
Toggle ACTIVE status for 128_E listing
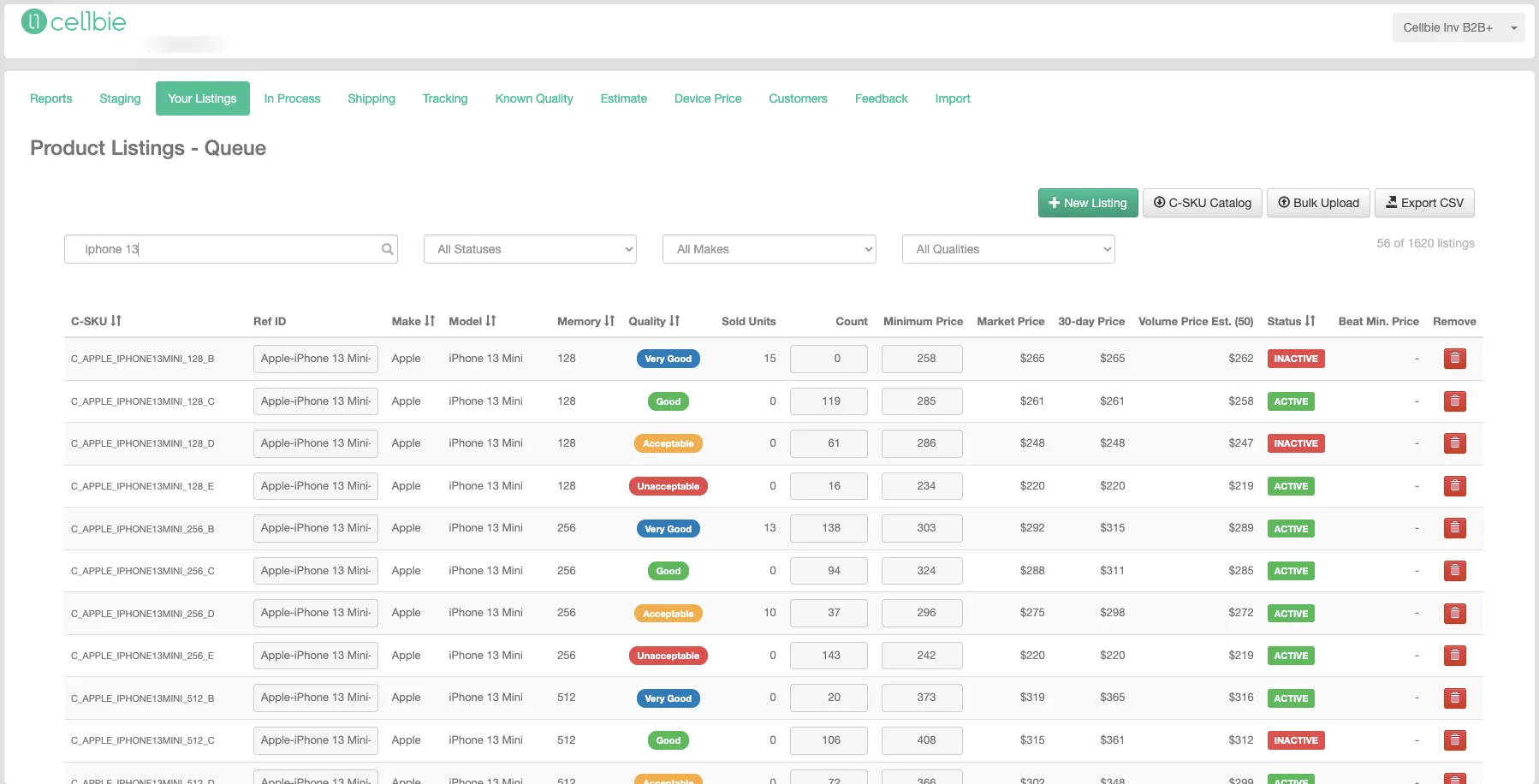point(1291,486)
